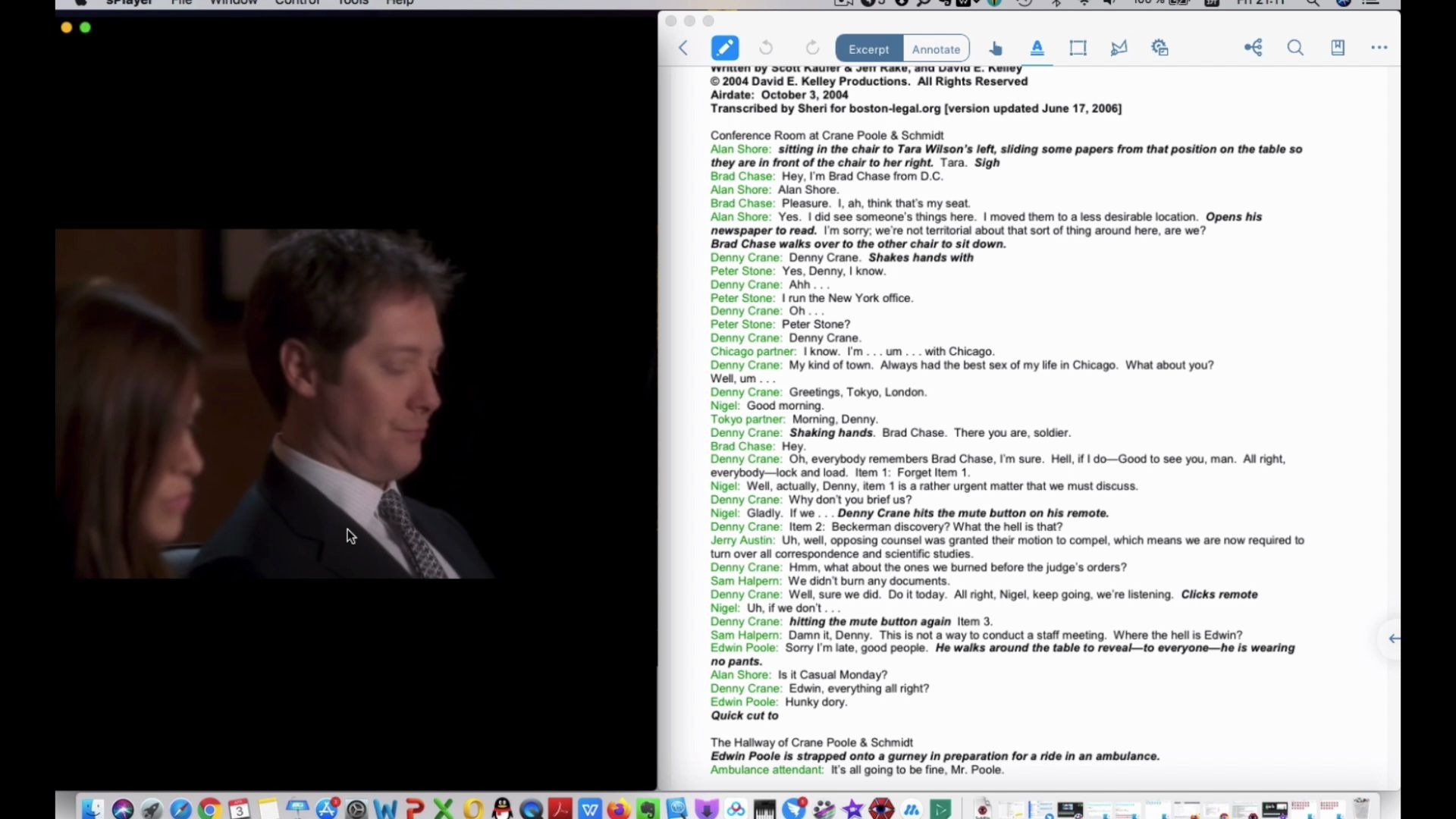The width and height of the screenshot is (1456, 819).
Task: Click the 'Is it Casual Monday?' line
Action: click(x=833, y=675)
